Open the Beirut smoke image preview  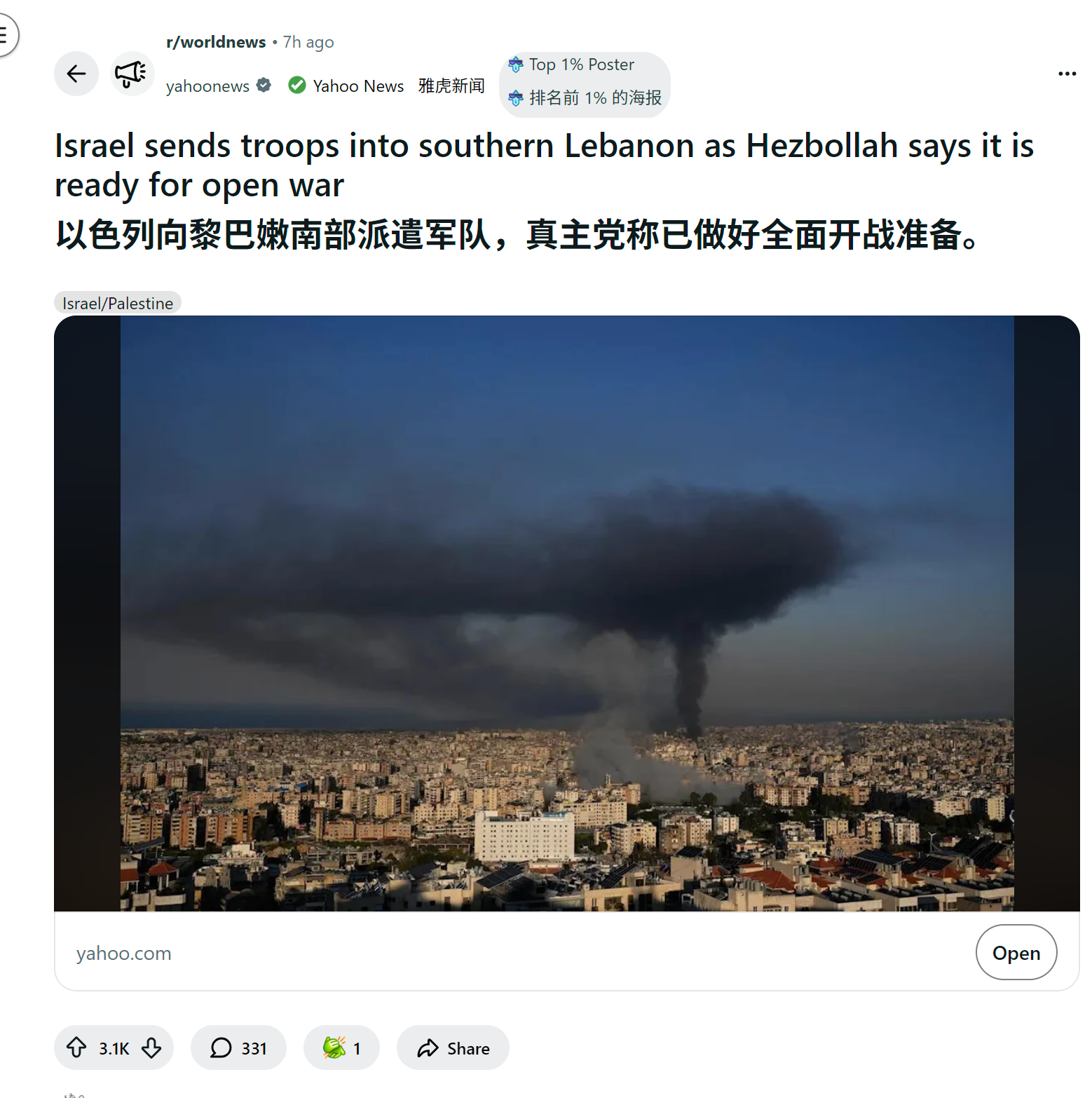click(x=567, y=614)
